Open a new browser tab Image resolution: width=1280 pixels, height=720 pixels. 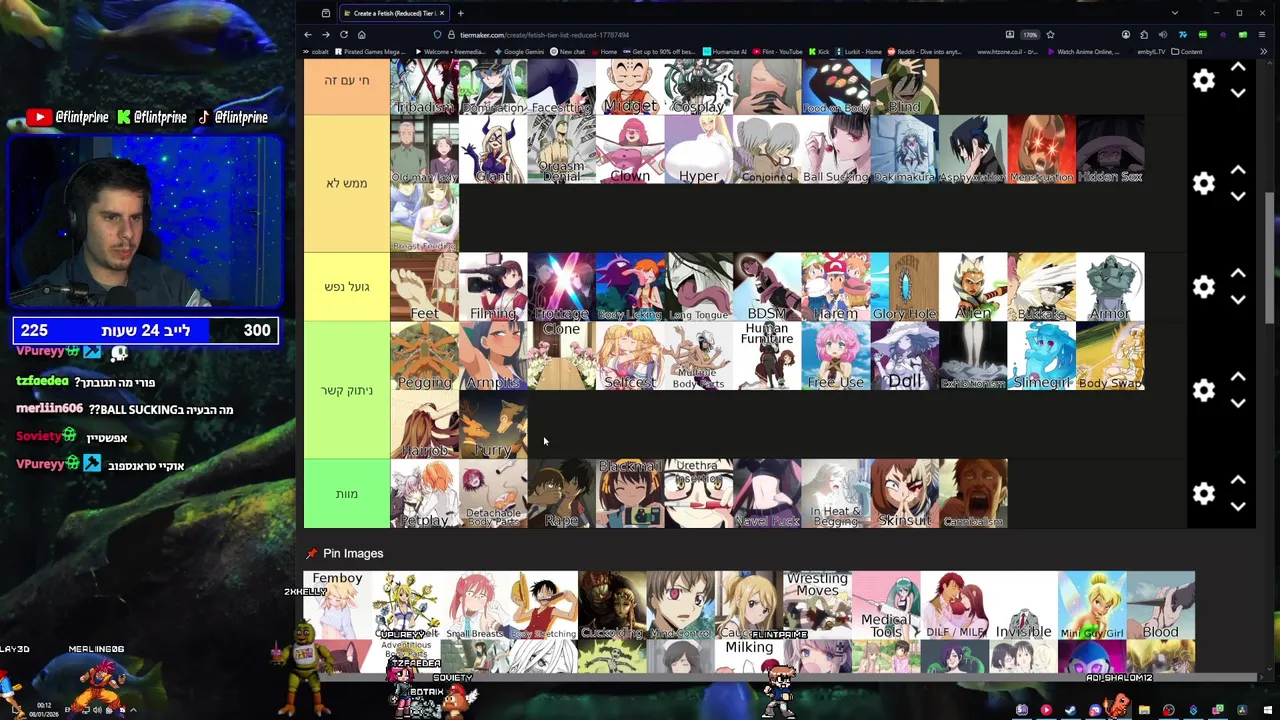[x=460, y=13]
